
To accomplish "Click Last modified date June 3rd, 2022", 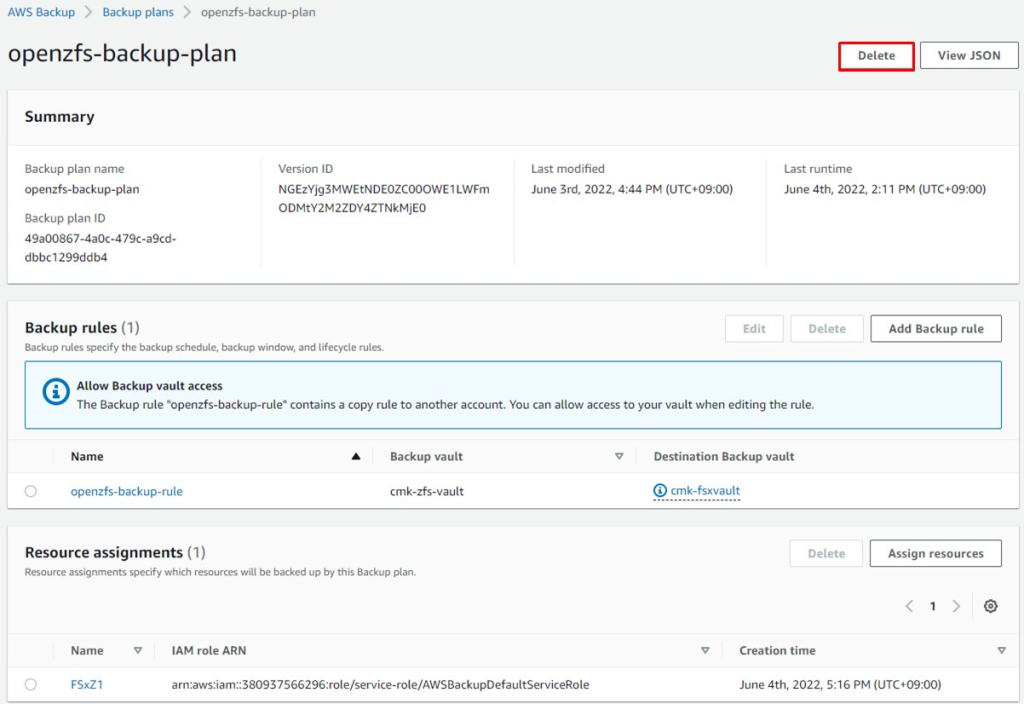I will pos(632,189).
